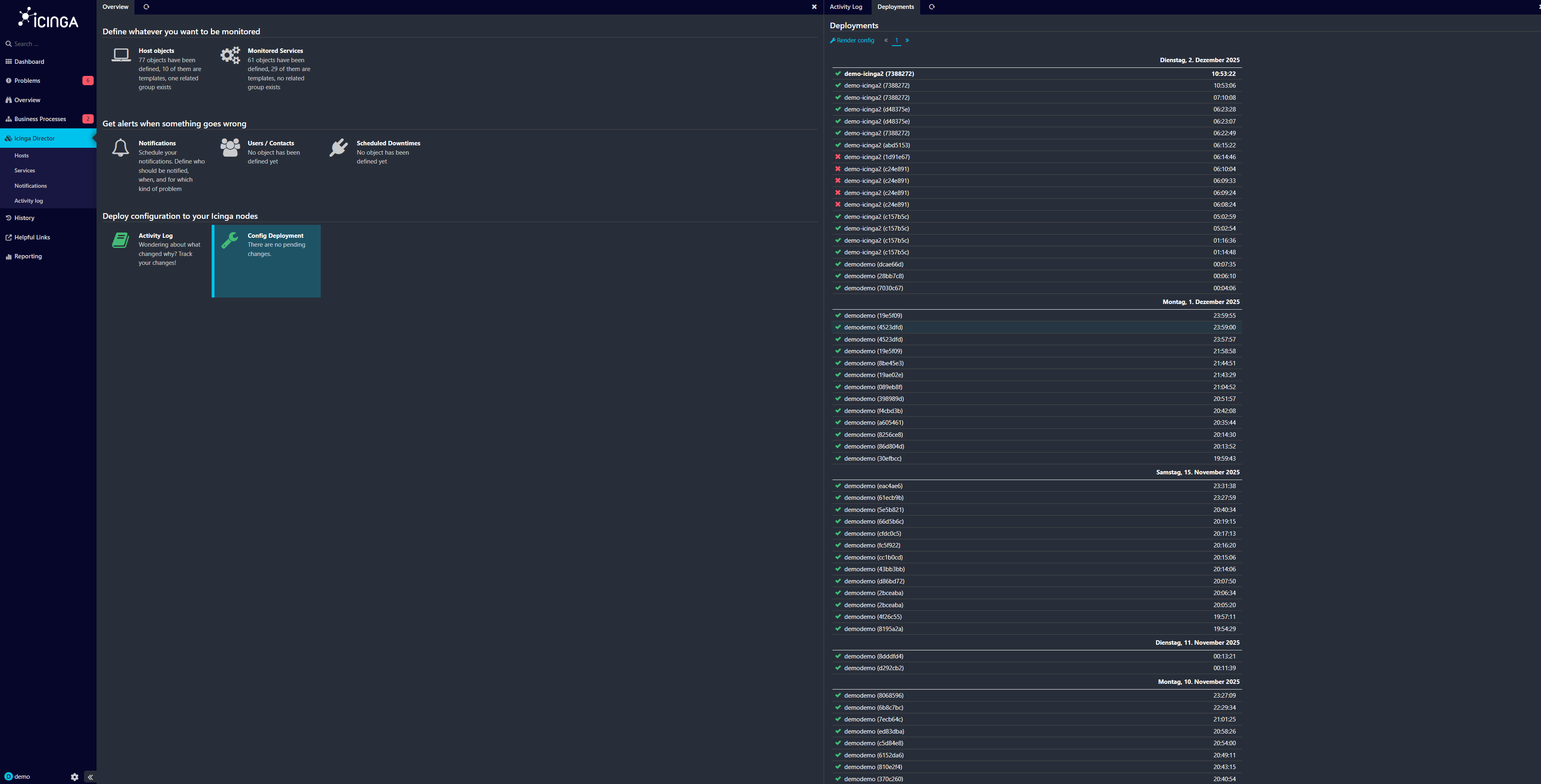
Task: Click the Activity Log book icon
Action: click(x=120, y=240)
